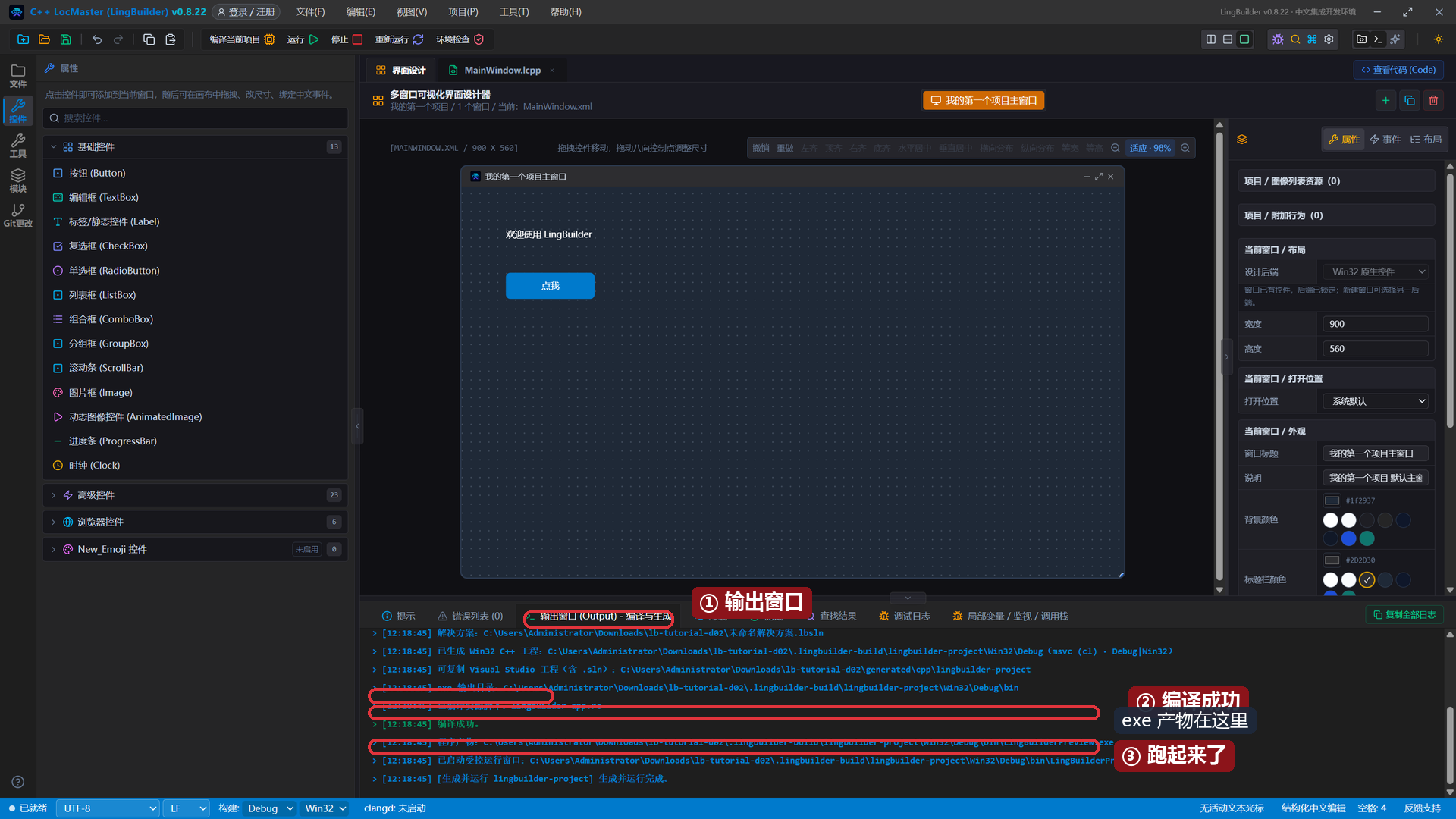The width and height of the screenshot is (1456, 819).
Task: Click the open folder toolbar icon
Action: [x=44, y=39]
